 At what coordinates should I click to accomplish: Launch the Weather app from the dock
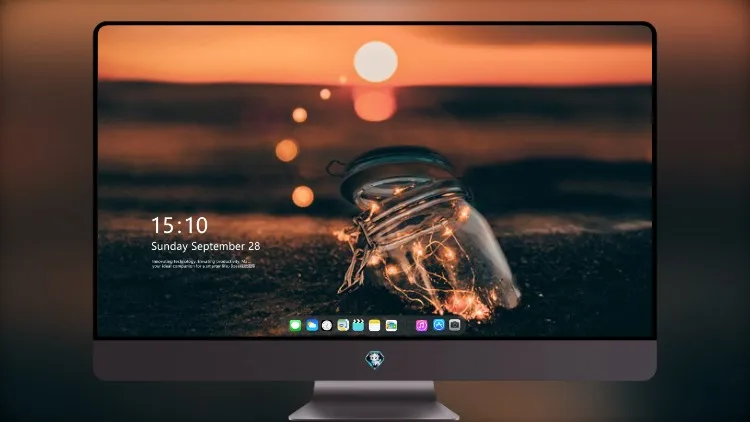coord(312,325)
